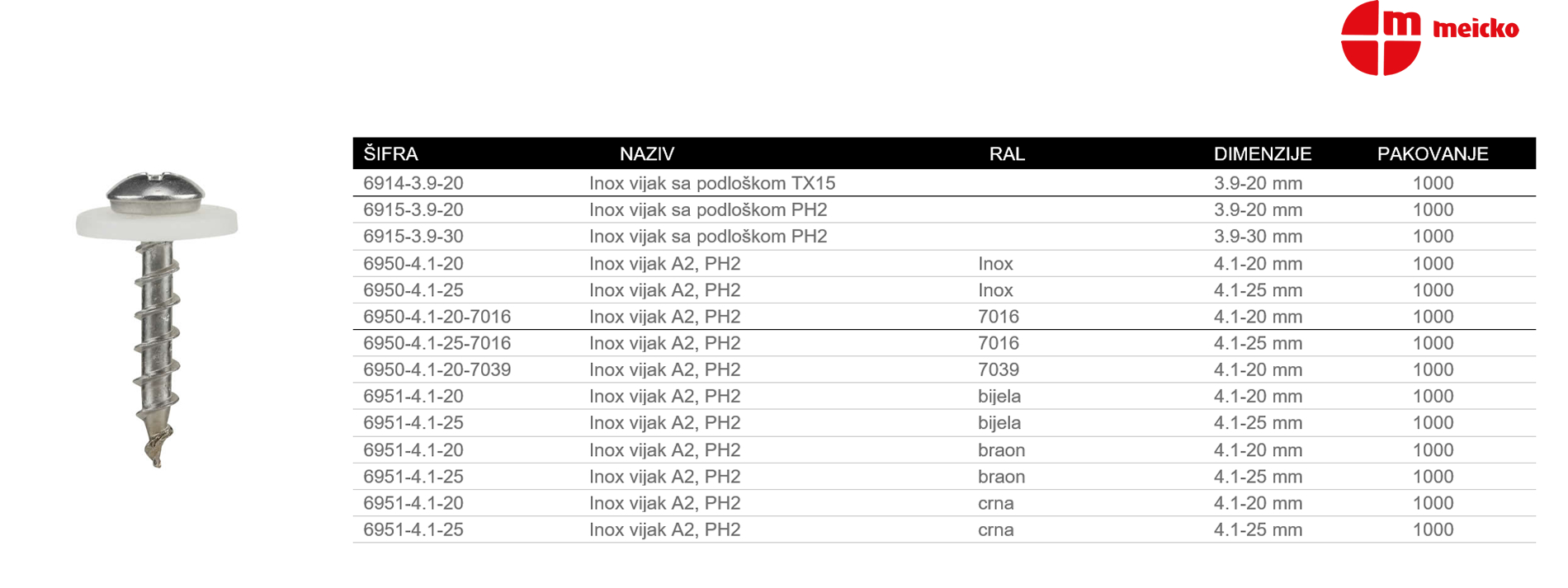Click the first braon RAL cell
1568x588 pixels.
1001,450
